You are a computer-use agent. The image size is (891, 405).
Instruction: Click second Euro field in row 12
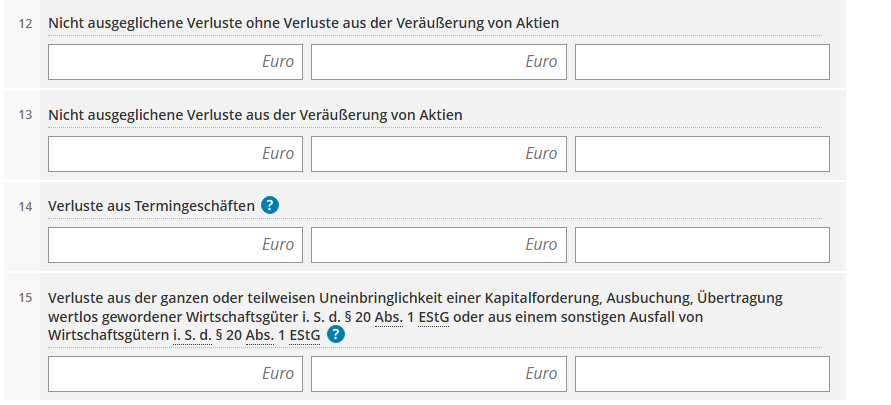click(x=439, y=62)
